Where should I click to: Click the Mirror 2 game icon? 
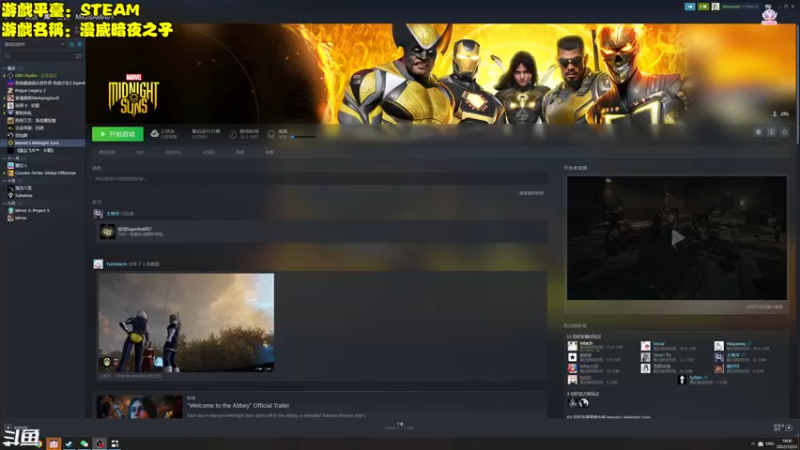coord(10,210)
